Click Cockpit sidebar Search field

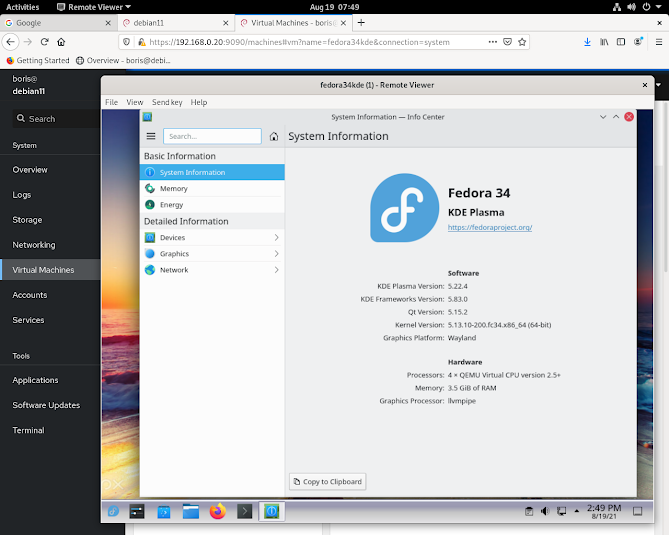pyautogui.click(x=56, y=119)
